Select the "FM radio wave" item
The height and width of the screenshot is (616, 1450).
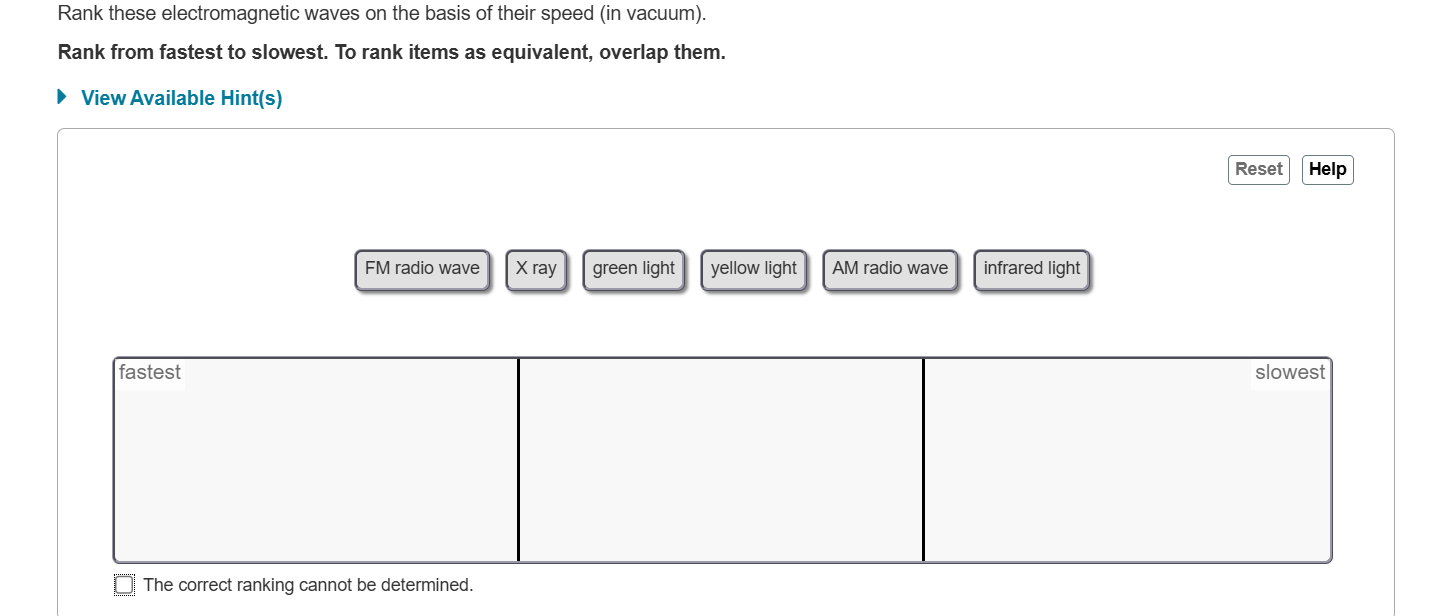click(422, 268)
